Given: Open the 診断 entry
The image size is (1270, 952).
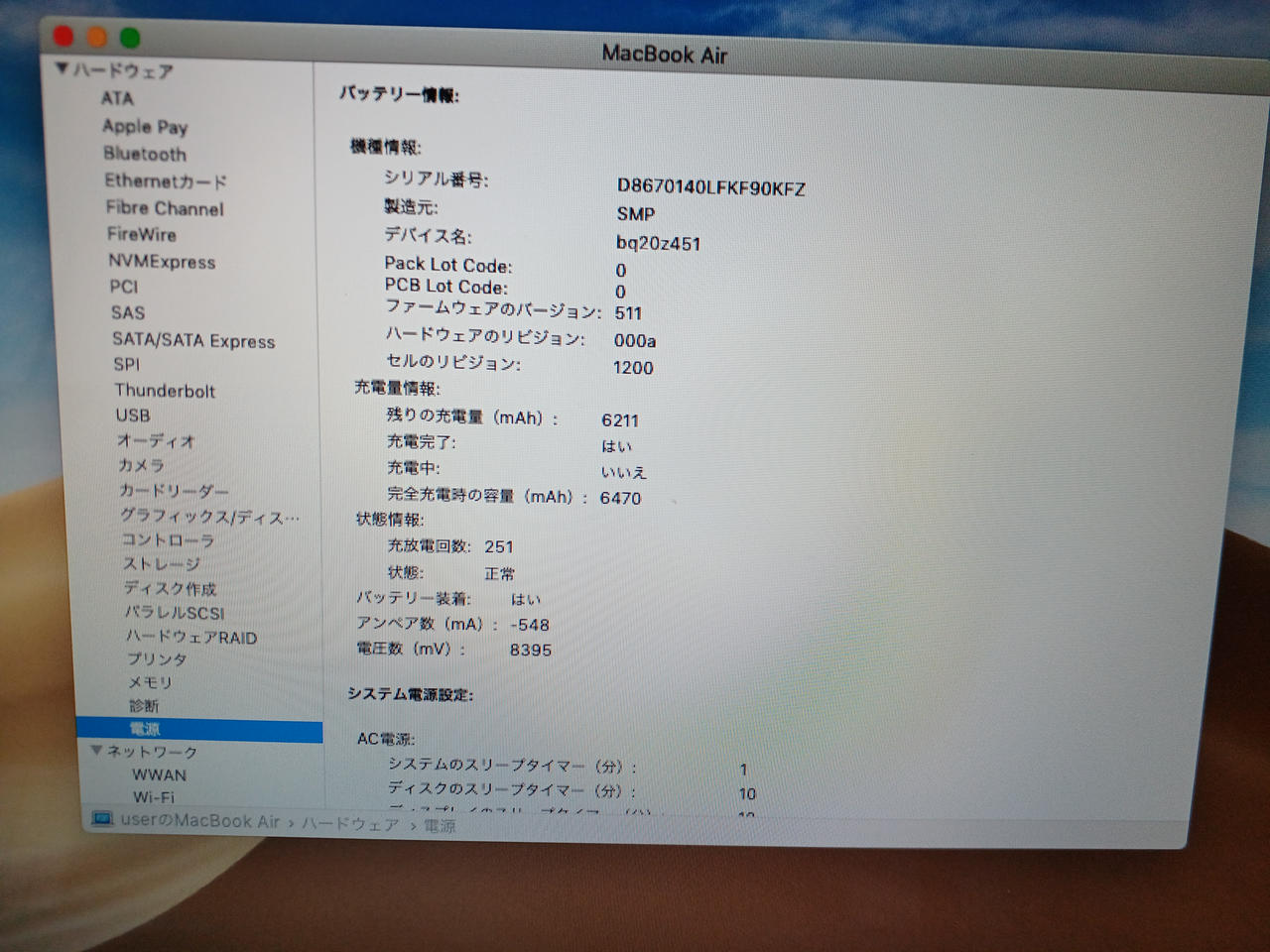Looking at the screenshot, I should point(144,706).
